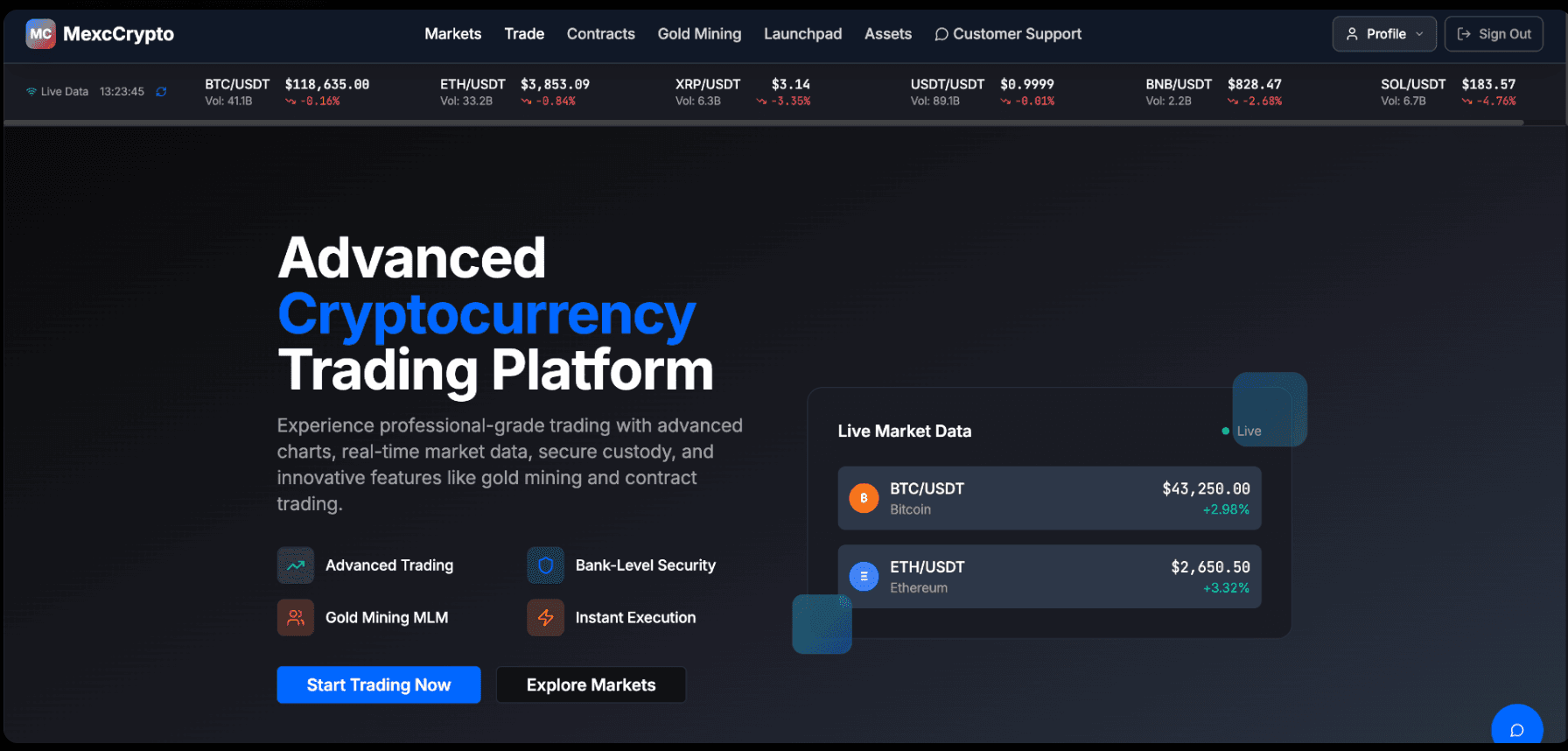Click the -4.76% SOL change
This screenshot has width=1568, height=751.
click(x=1494, y=102)
